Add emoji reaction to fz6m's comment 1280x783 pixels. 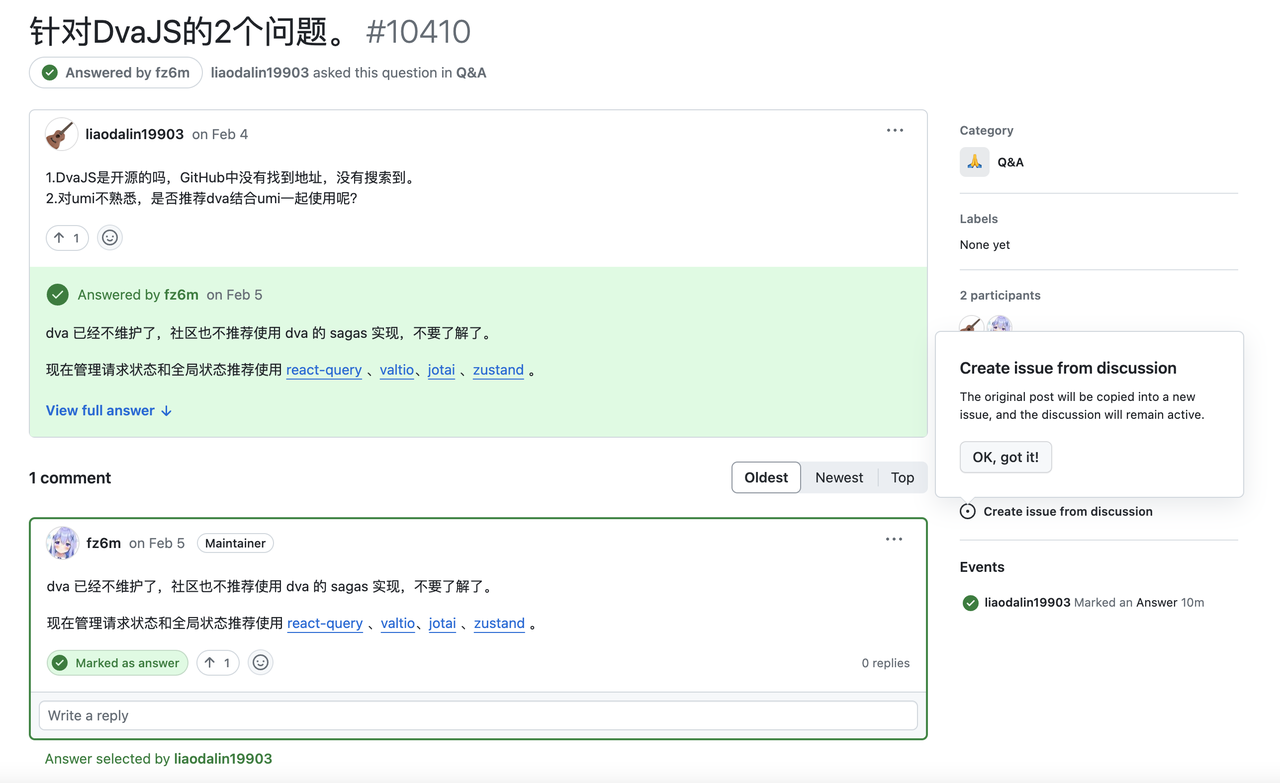point(260,662)
